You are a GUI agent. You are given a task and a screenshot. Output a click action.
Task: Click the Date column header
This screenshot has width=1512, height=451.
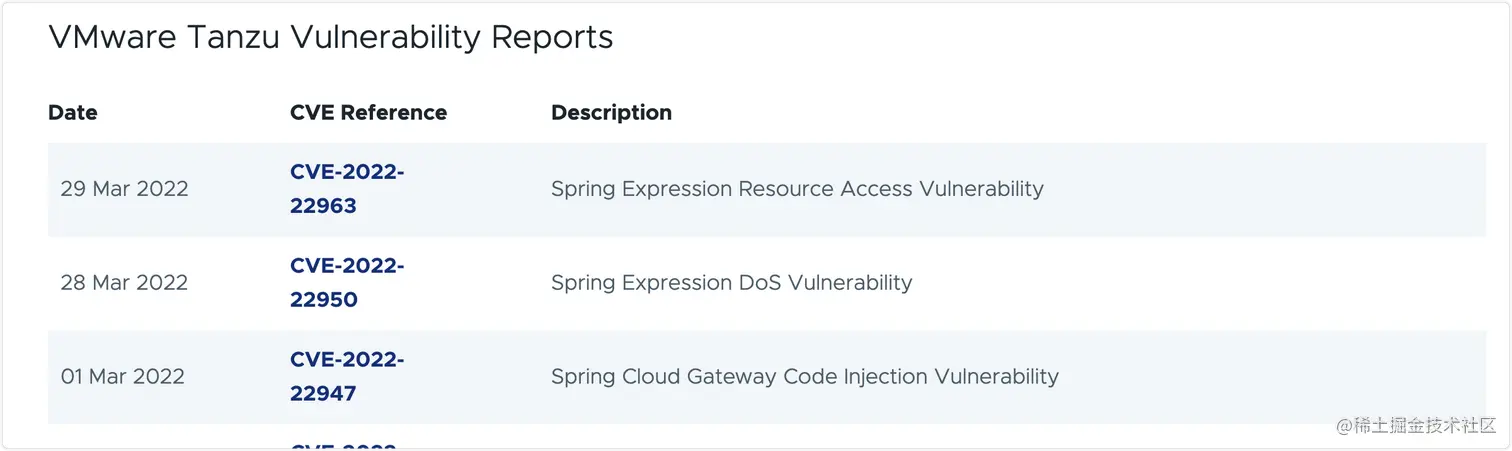pos(73,113)
